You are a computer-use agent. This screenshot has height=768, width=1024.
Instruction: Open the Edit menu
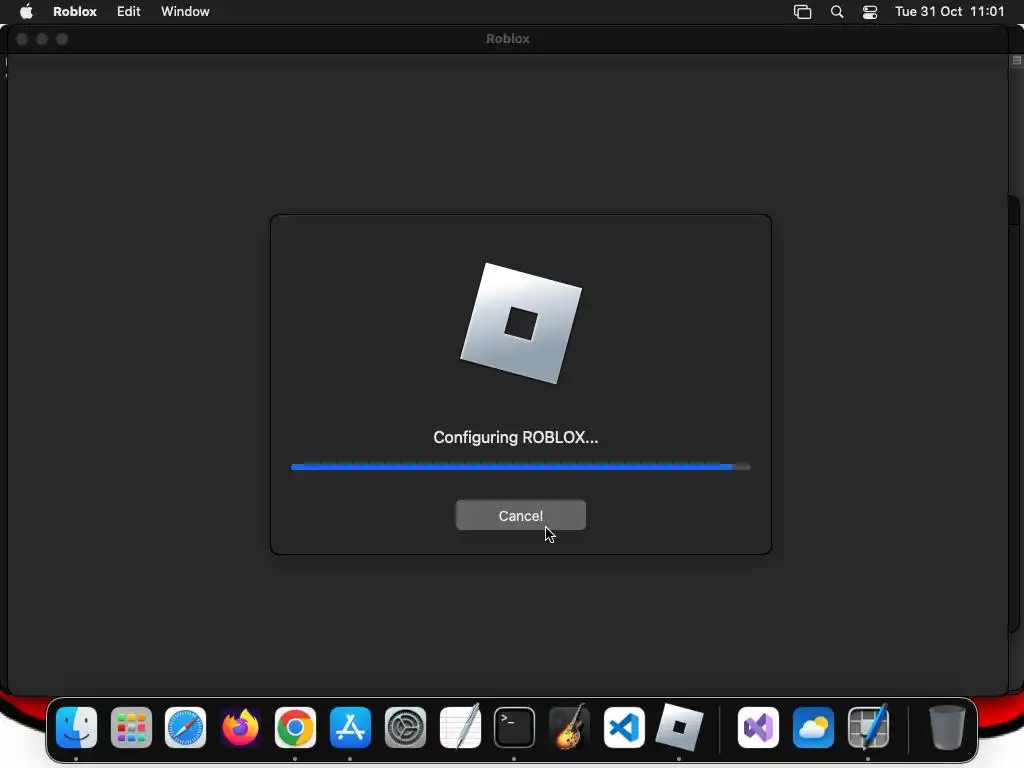pos(129,12)
